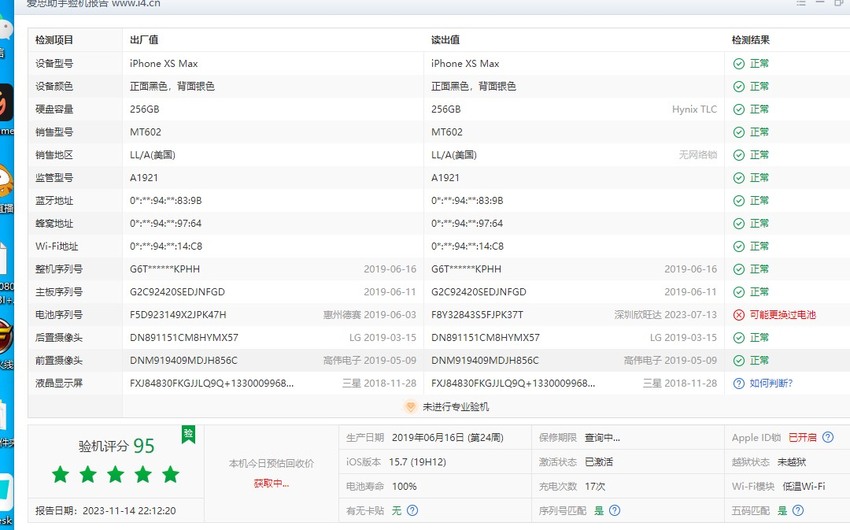The width and height of the screenshot is (850, 530).
Task: Click iOS版本 value 15.7 (19H12)
Action: 417,462
